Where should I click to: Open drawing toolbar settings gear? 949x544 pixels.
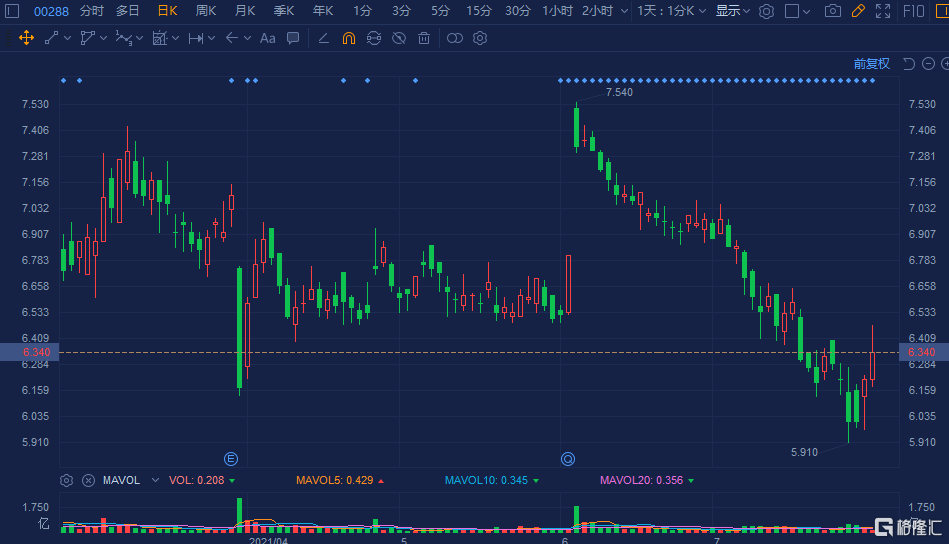tap(480, 38)
